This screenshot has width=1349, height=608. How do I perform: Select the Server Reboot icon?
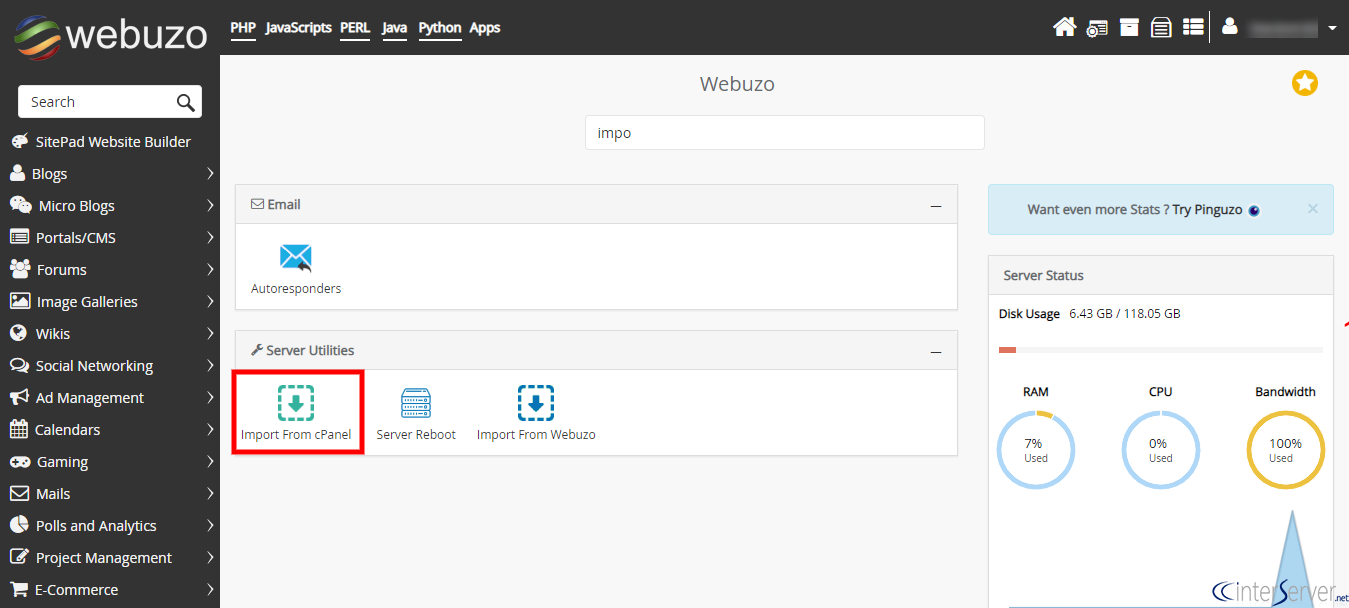tap(416, 402)
